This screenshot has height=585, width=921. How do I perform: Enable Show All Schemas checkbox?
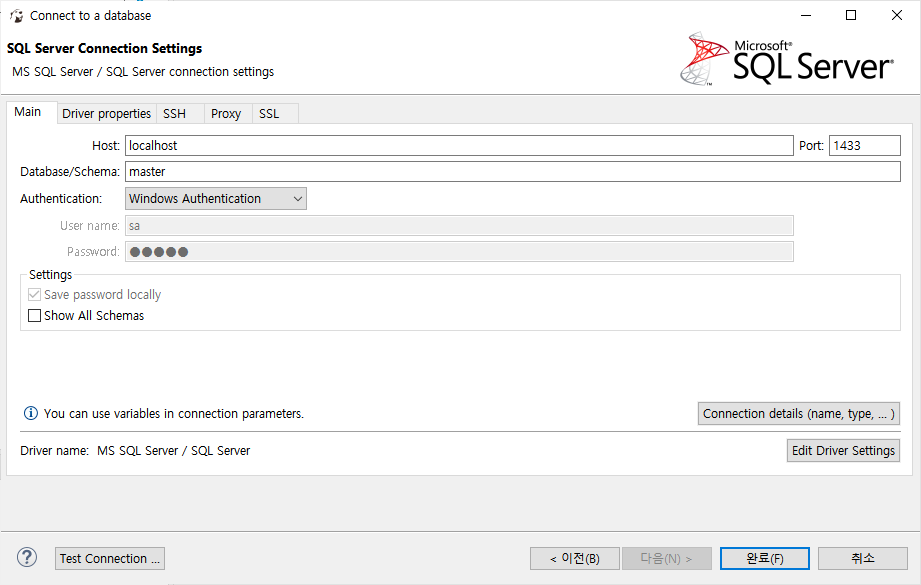pyautogui.click(x=35, y=315)
